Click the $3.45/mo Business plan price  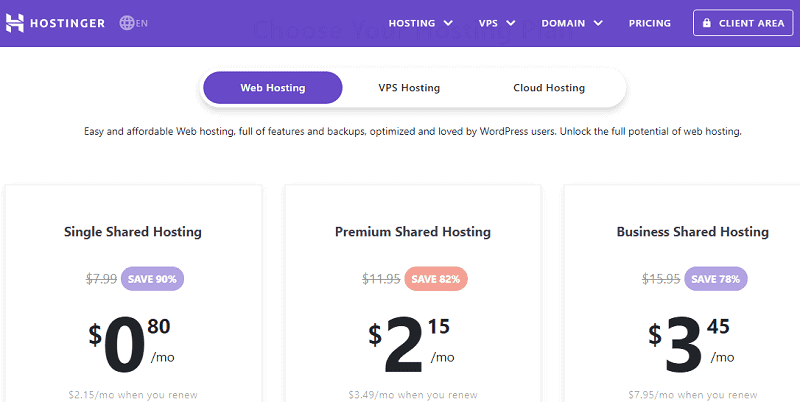click(x=692, y=345)
